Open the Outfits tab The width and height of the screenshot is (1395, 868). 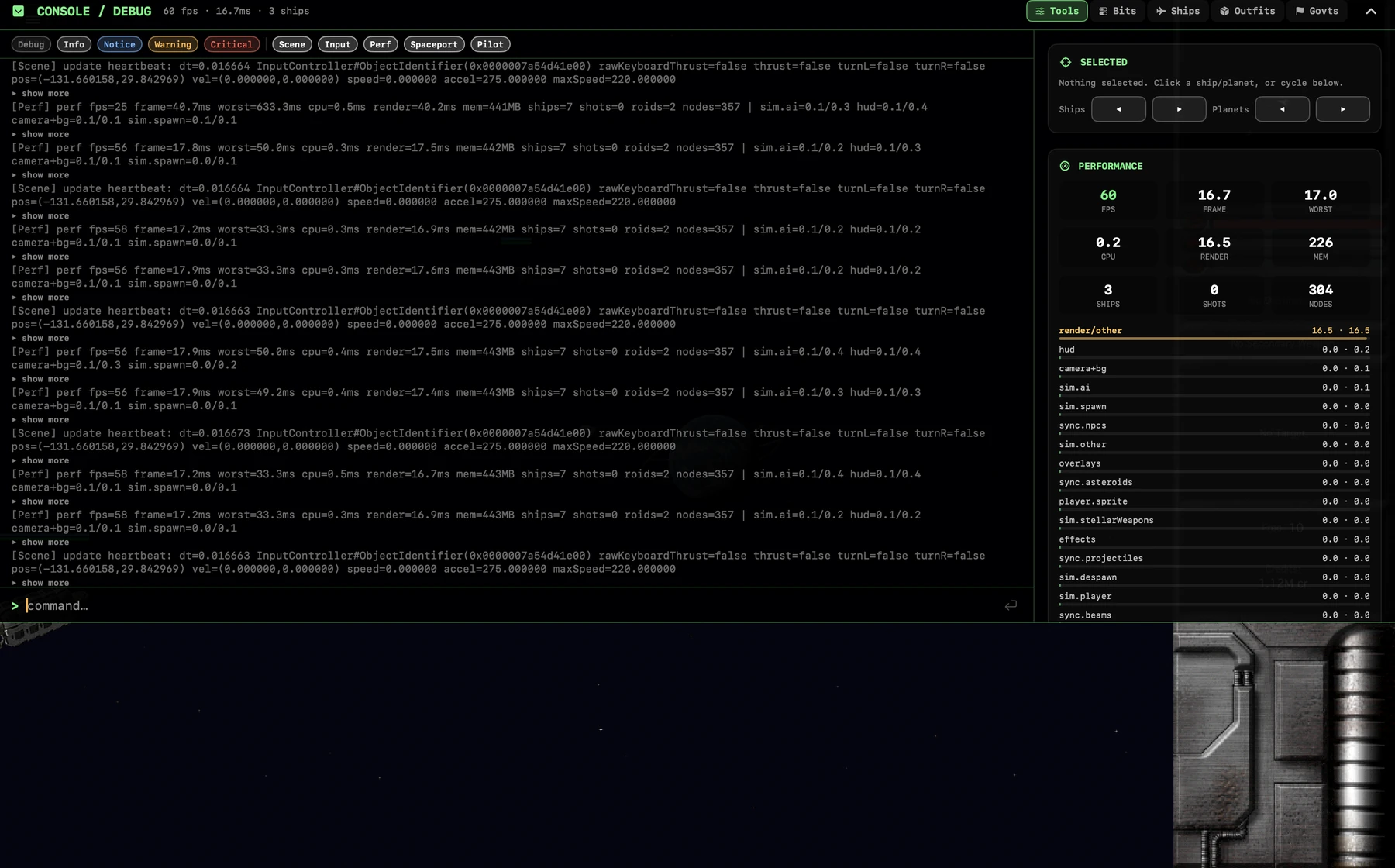[1247, 11]
